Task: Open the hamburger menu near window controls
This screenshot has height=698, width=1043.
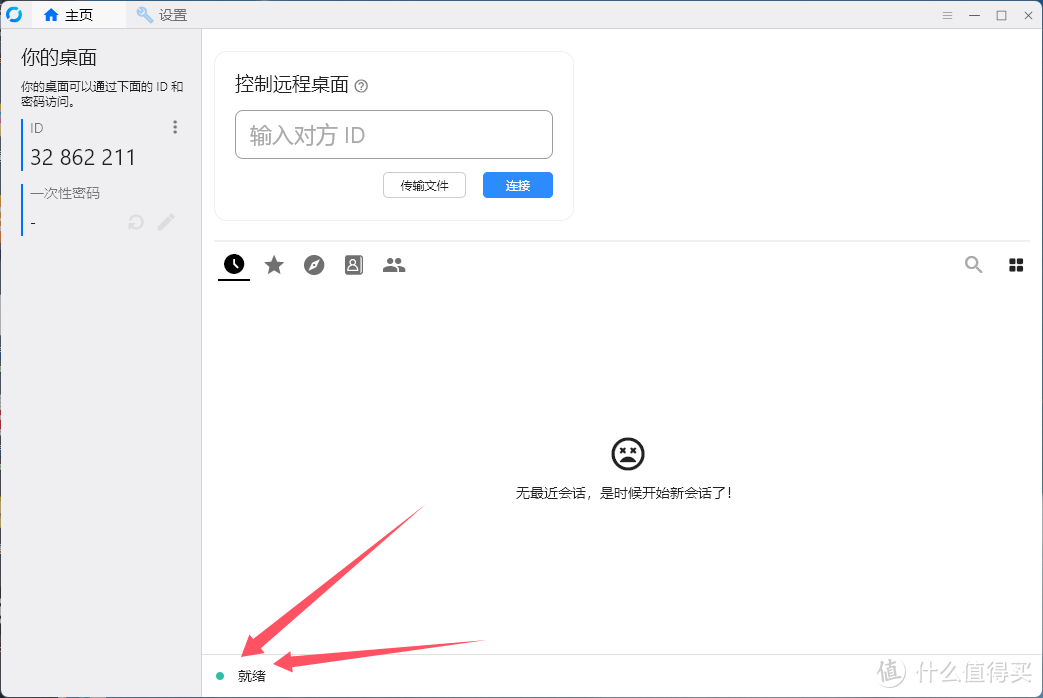Action: [x=946, y=14]
